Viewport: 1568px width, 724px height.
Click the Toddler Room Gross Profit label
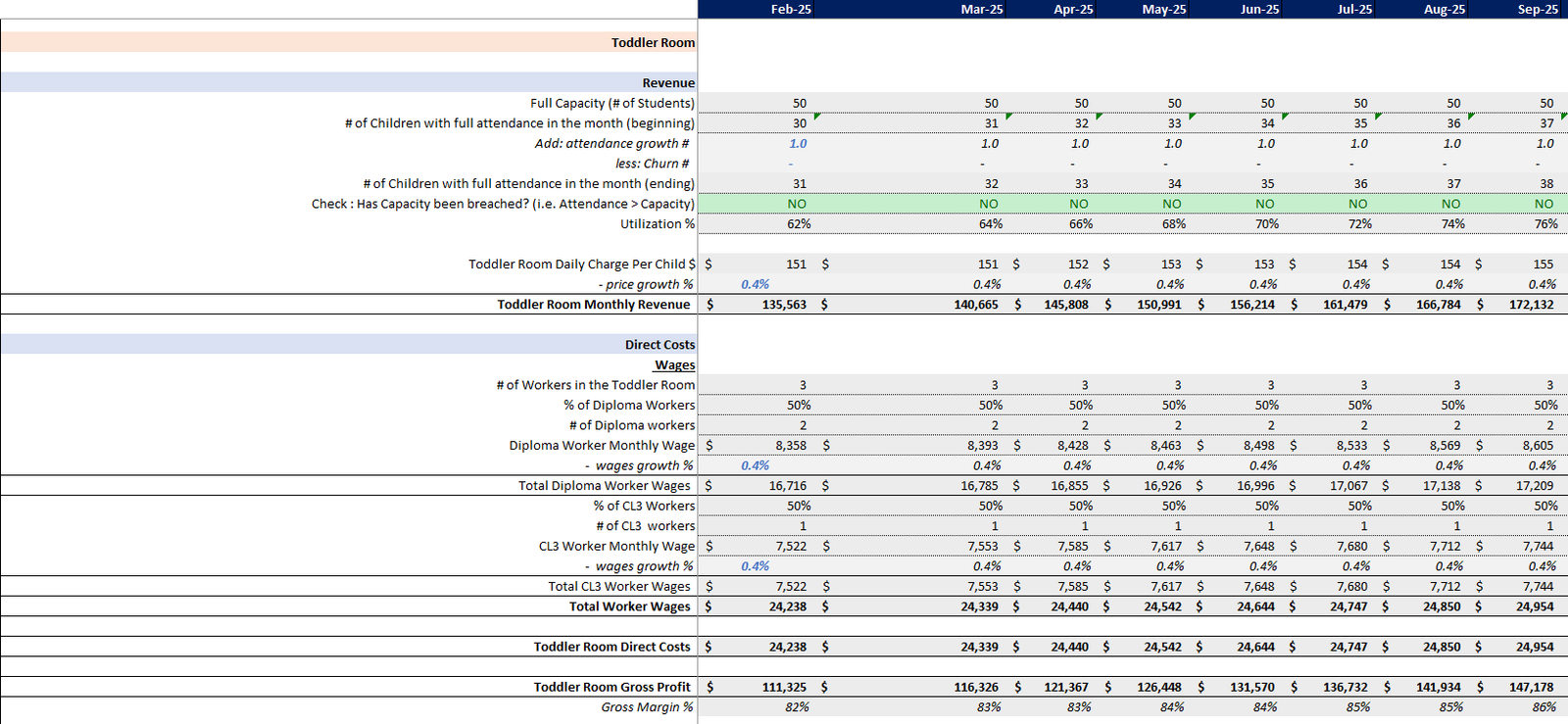[612, 687]
